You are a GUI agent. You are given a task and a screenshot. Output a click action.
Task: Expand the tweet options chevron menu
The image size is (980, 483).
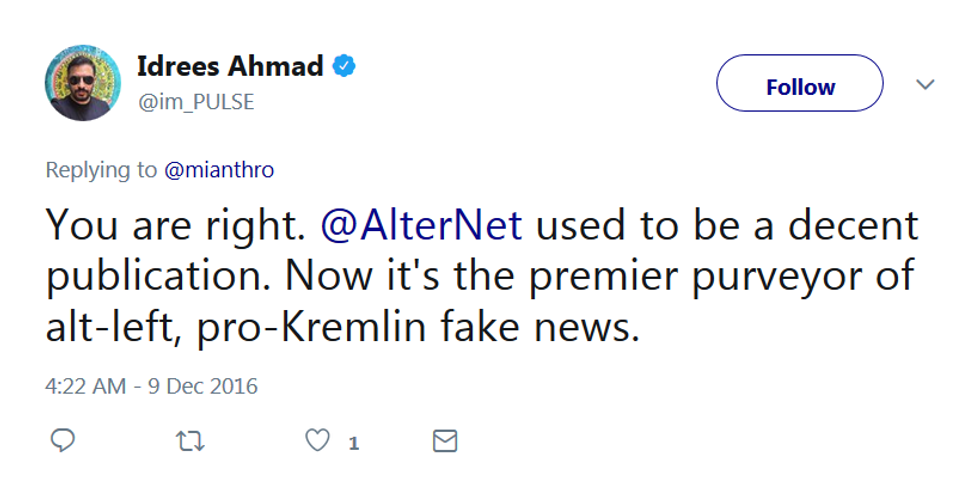coord(925,85)
